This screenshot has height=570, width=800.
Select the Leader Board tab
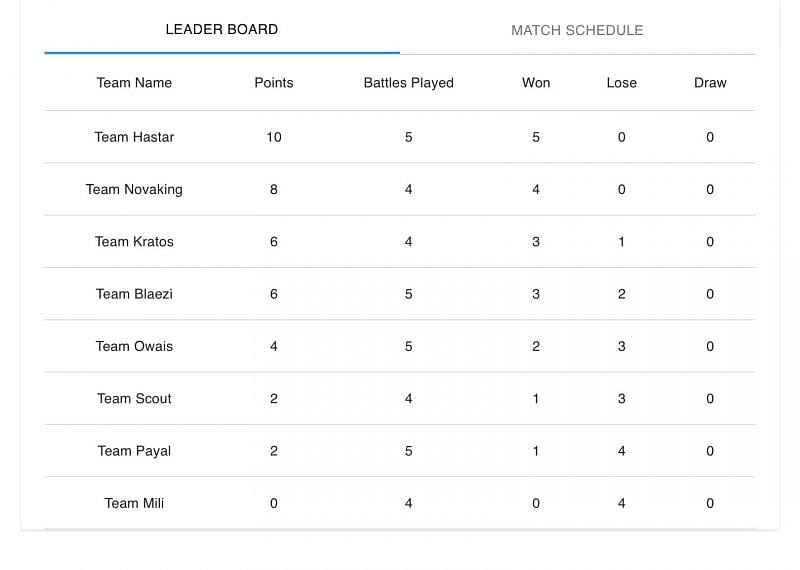(x=222, y=29)
